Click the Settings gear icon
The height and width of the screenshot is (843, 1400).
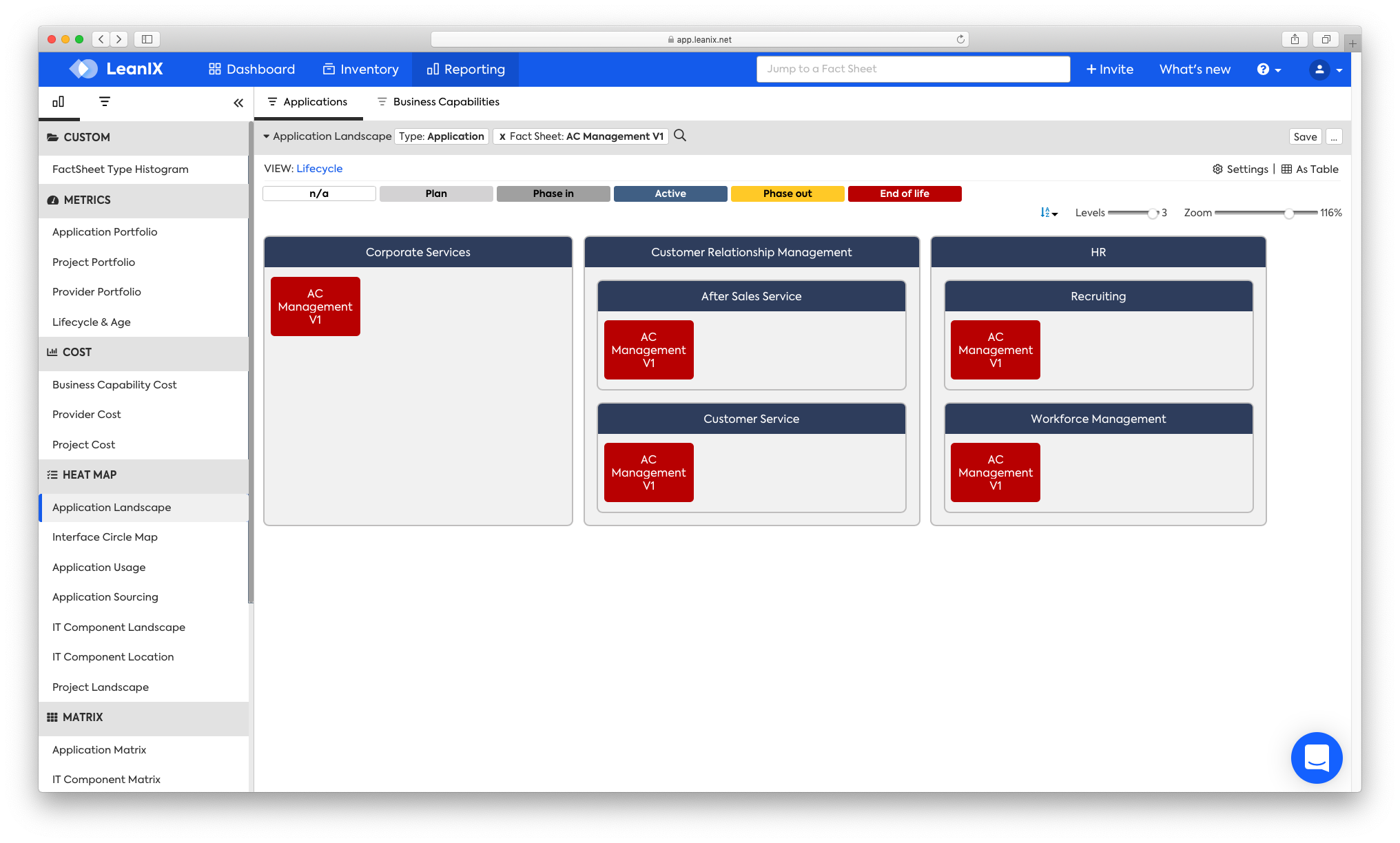1217,169
